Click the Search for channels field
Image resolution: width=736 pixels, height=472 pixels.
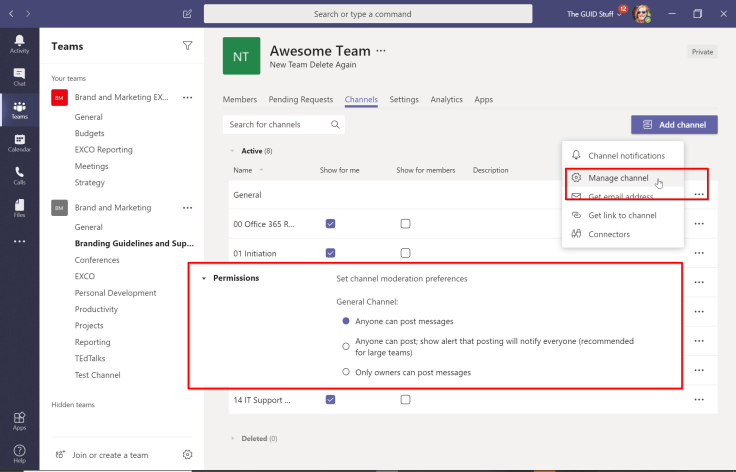pos(276,125)
